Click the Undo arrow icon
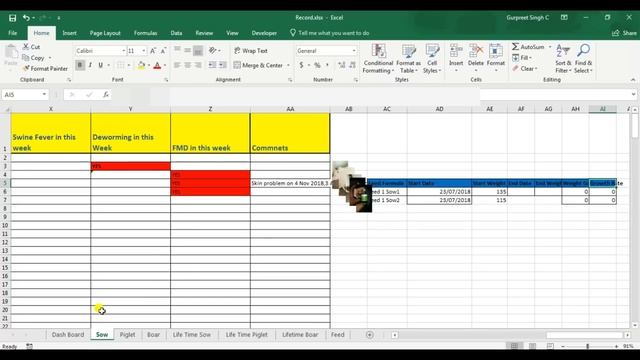This screenshot has width=640, height=360. click(x=26, y=18)
